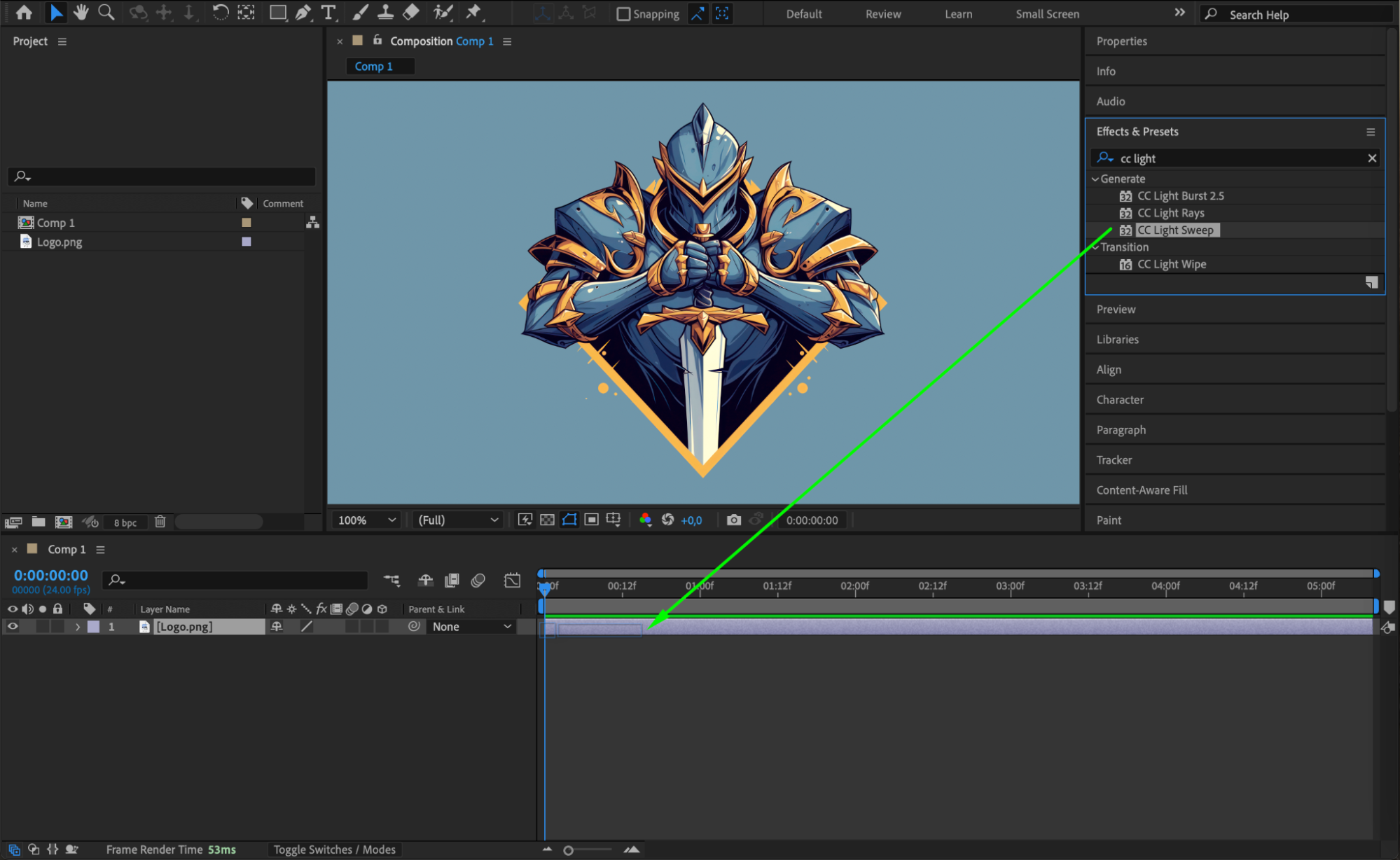Select the Zoom magnifier tool
The width and height of the screenshot is (1400, 860).
click(x=106, y=13)
